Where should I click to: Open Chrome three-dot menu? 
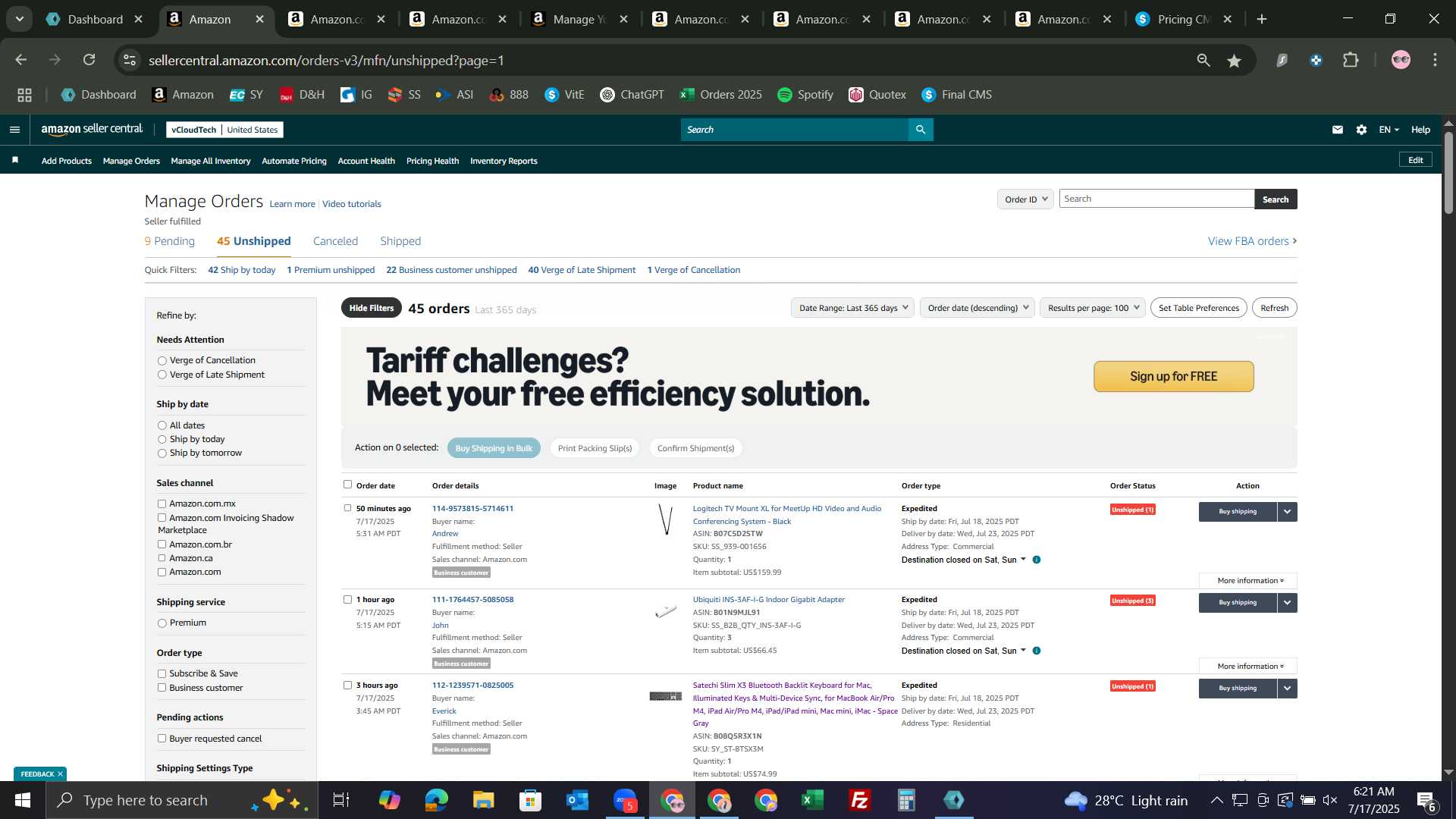point(1436,60)
